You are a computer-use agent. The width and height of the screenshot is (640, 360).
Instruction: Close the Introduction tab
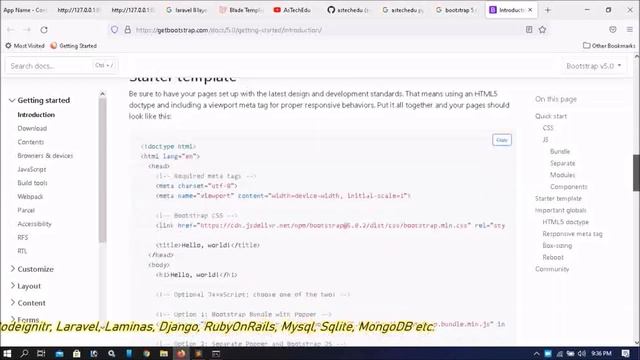click(x=530, y=10)
